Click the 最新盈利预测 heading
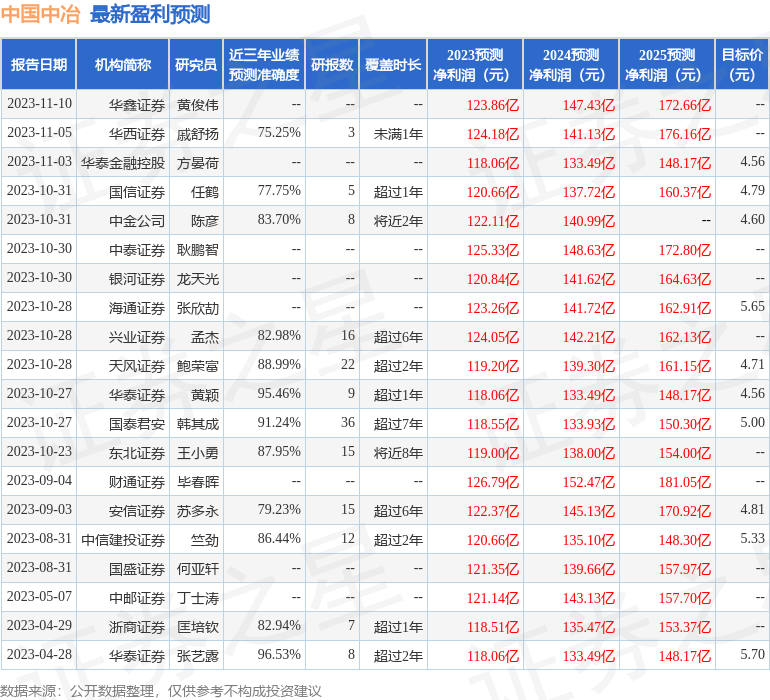The height and width of the screenshot is (700, 770). (x=150, y=14)
